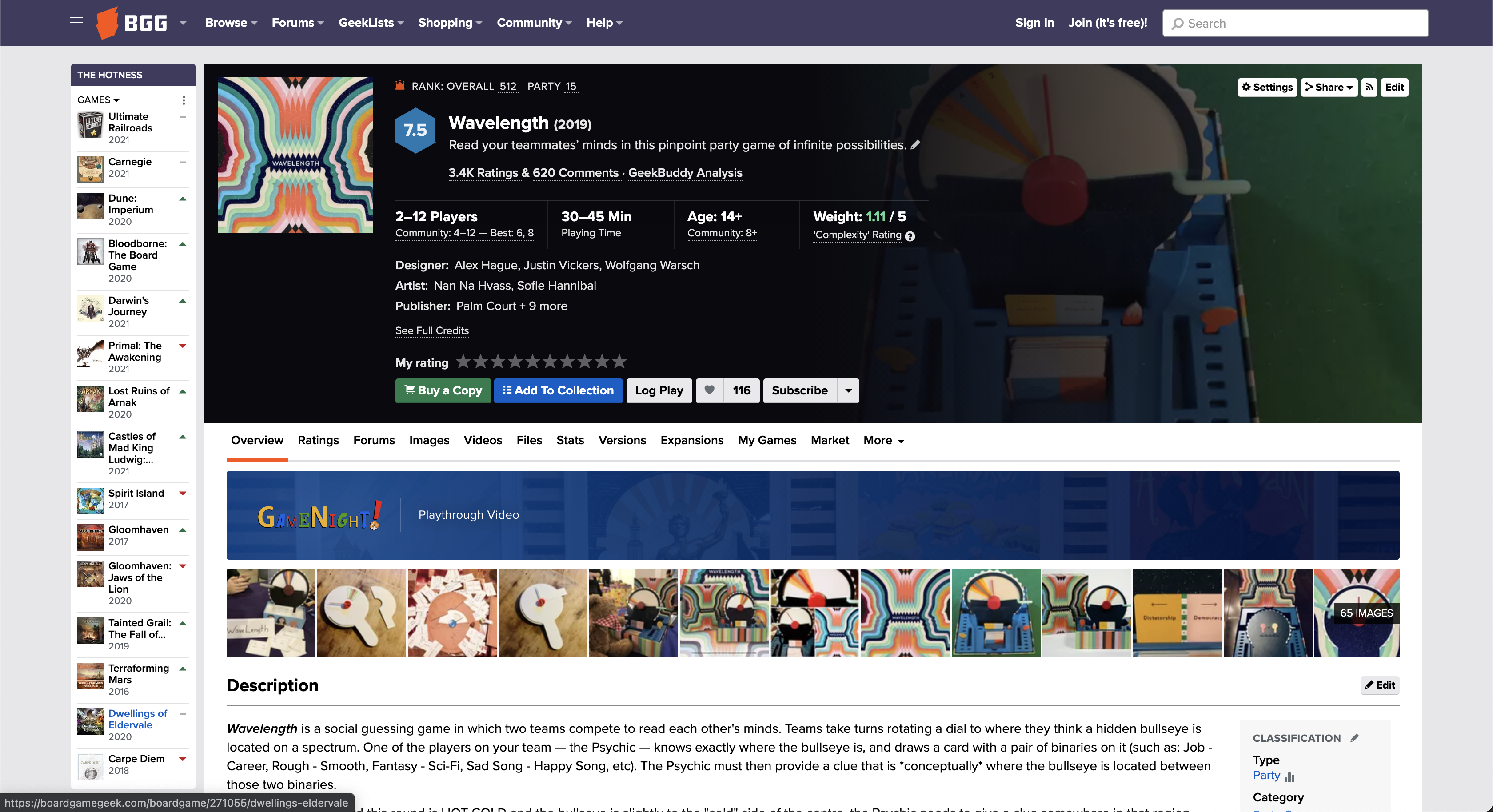This screenshot has width=1493, height=812.
Task: Open the 65 IMAGES thumbnail
Action: [1356, 613]
